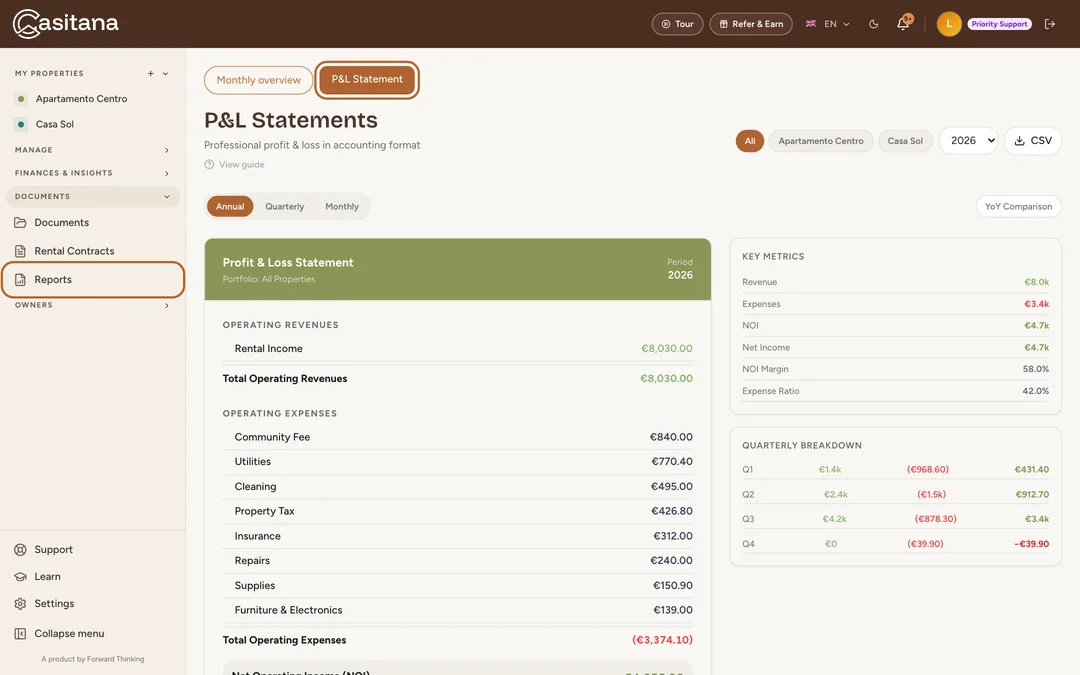Click the Q3 quarterly breakdown row
1080x675 pixels.
click(x=895, y=519)
